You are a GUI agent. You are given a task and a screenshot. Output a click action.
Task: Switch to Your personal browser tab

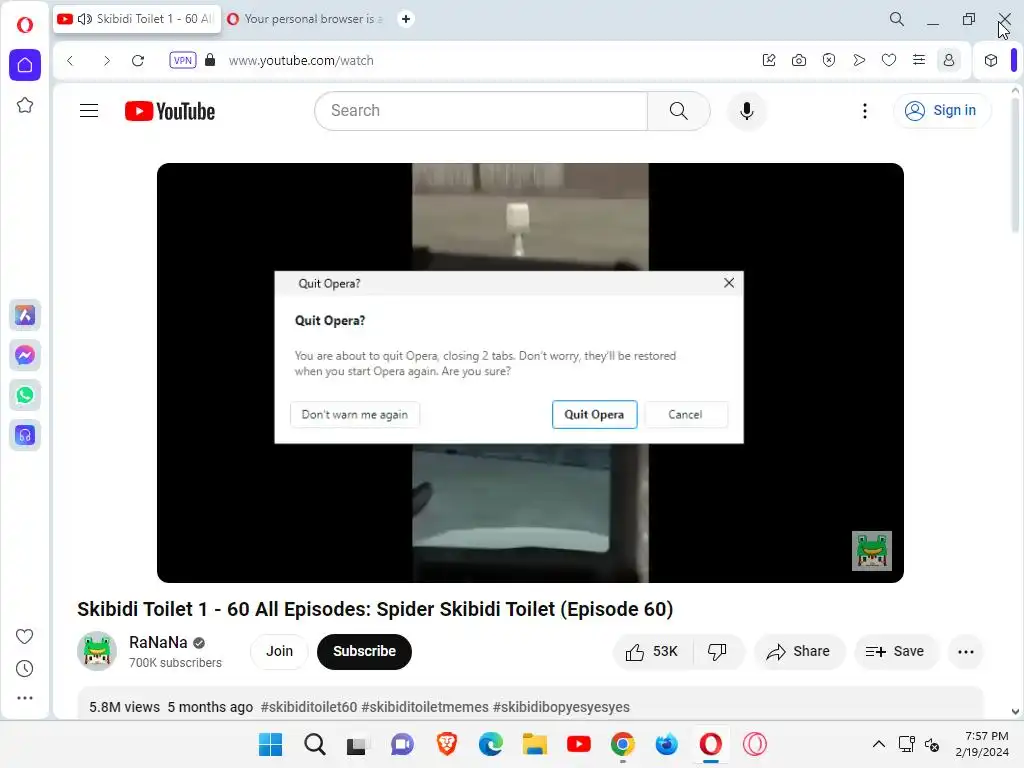pyautogui.click(x=307, y=19)
